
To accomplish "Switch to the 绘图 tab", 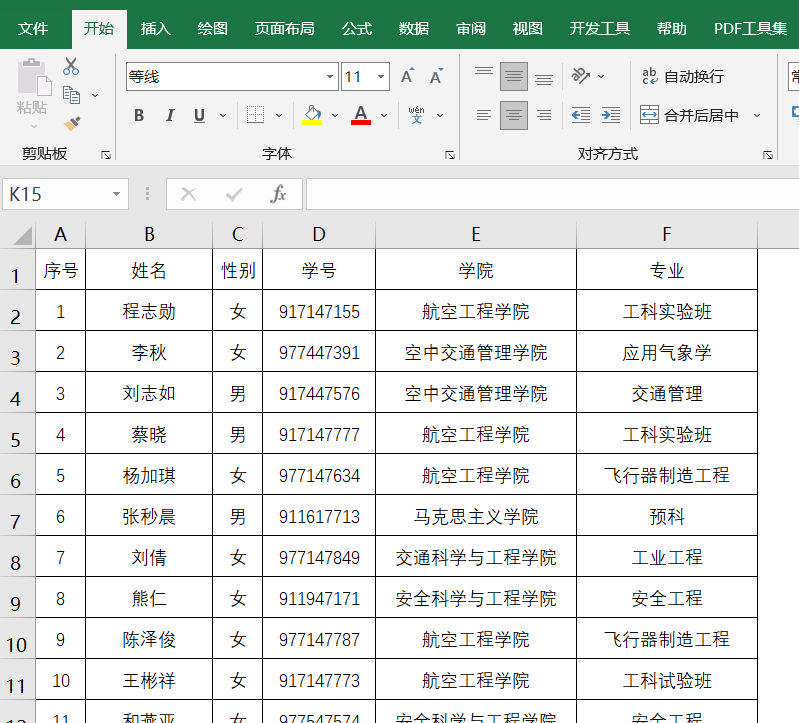I will pos(212,29).
